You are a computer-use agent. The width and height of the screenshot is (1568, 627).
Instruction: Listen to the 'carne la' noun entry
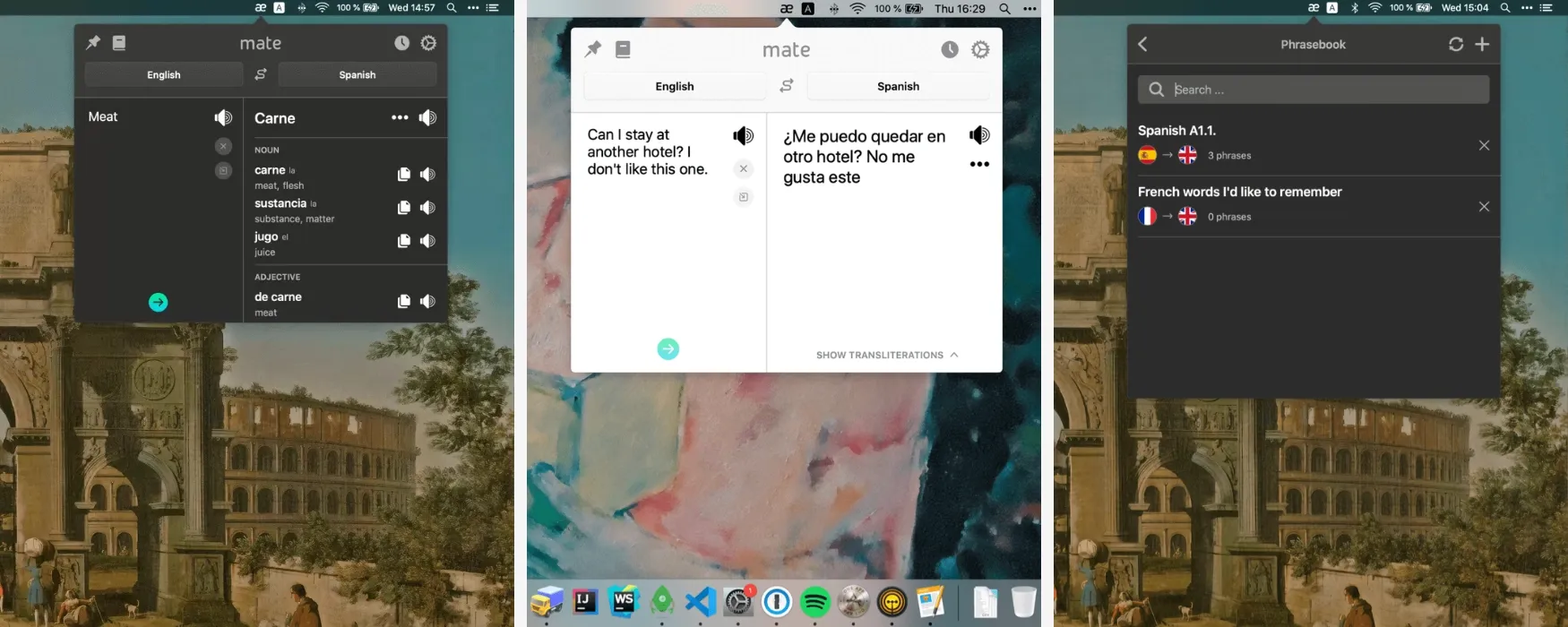pyautogui.click(x=427, y=175)
